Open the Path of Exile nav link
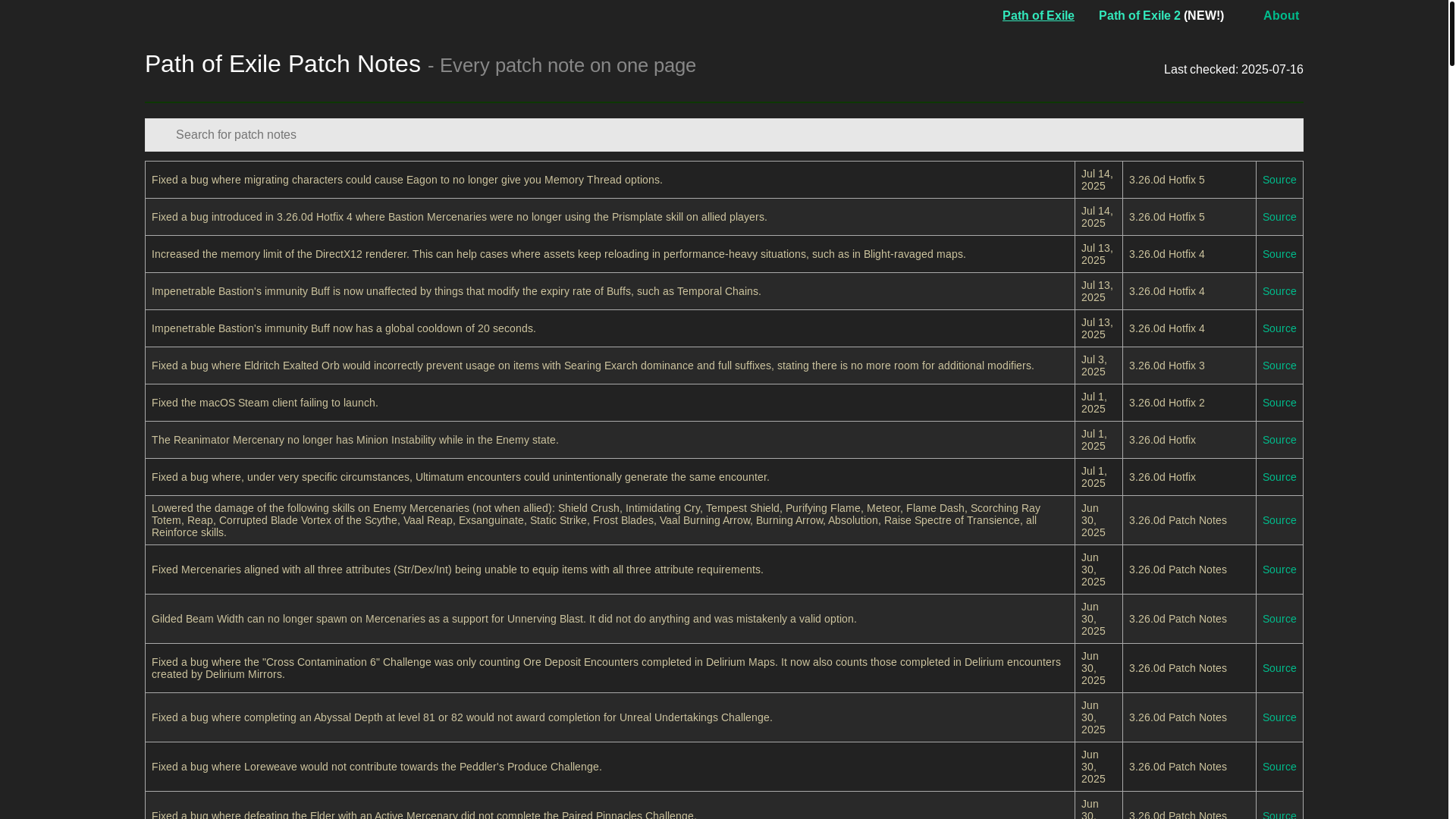 coord(1037,15)
